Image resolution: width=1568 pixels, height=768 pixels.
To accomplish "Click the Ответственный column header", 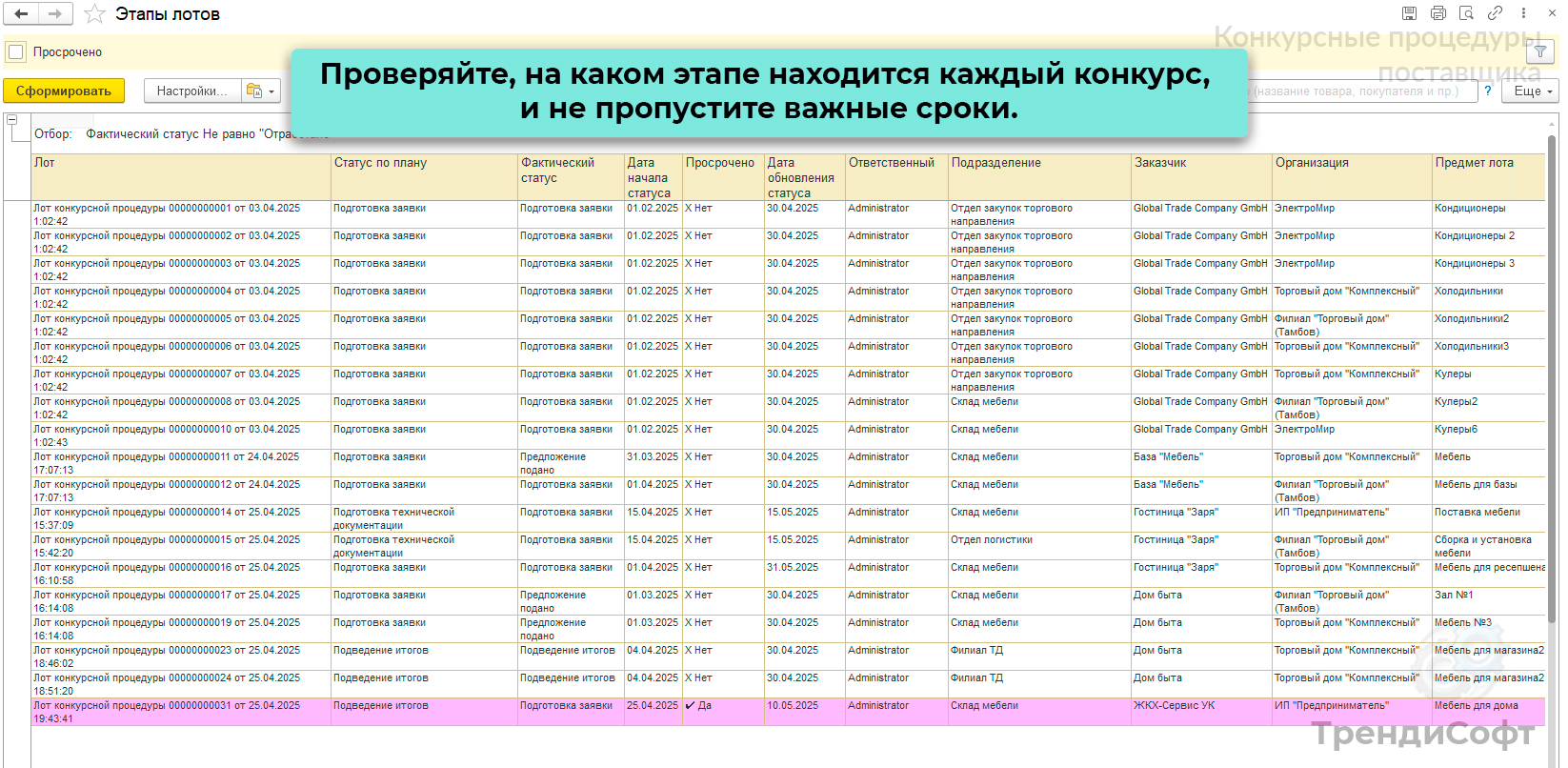I will (x=896, y=177).
